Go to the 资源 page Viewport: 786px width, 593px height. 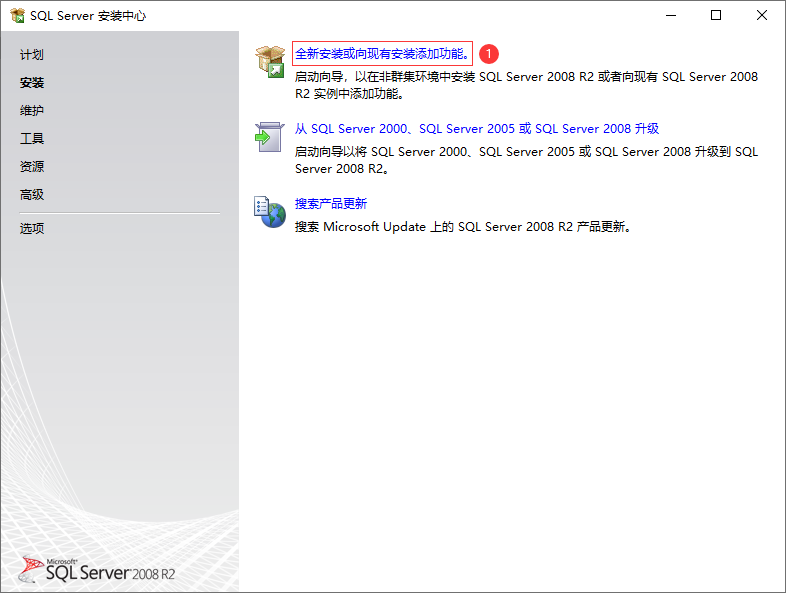click(x=32, y=166)
